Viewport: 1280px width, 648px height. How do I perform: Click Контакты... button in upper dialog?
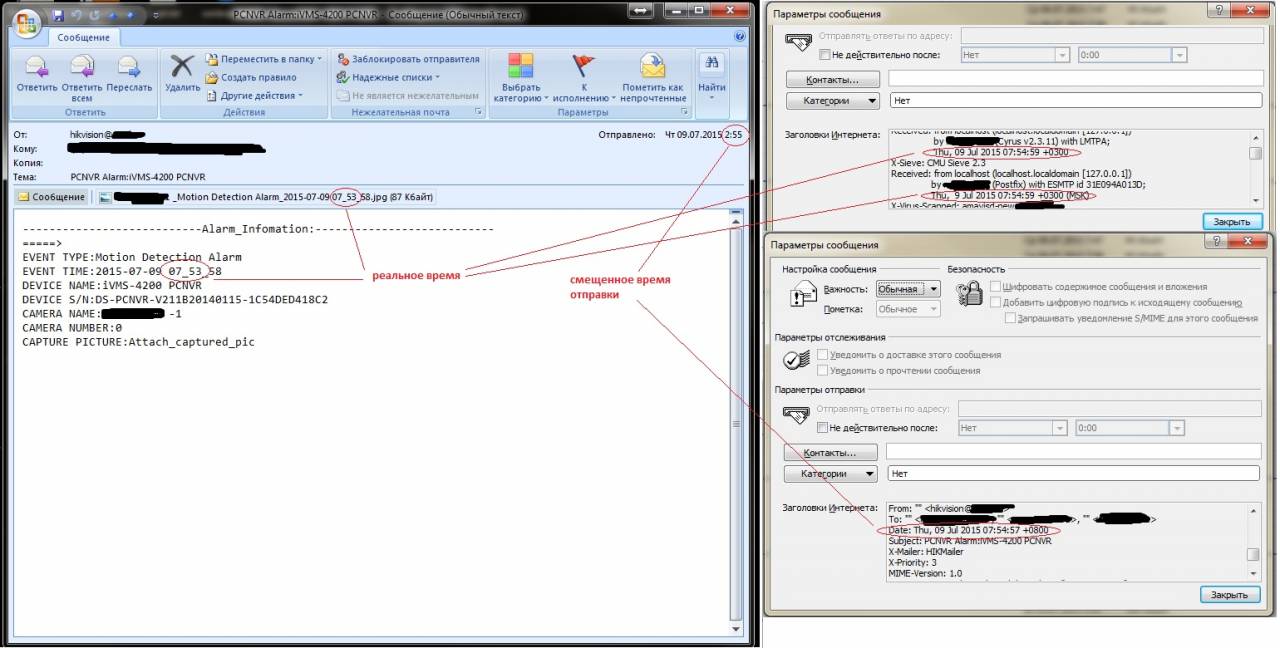point(833,79)
